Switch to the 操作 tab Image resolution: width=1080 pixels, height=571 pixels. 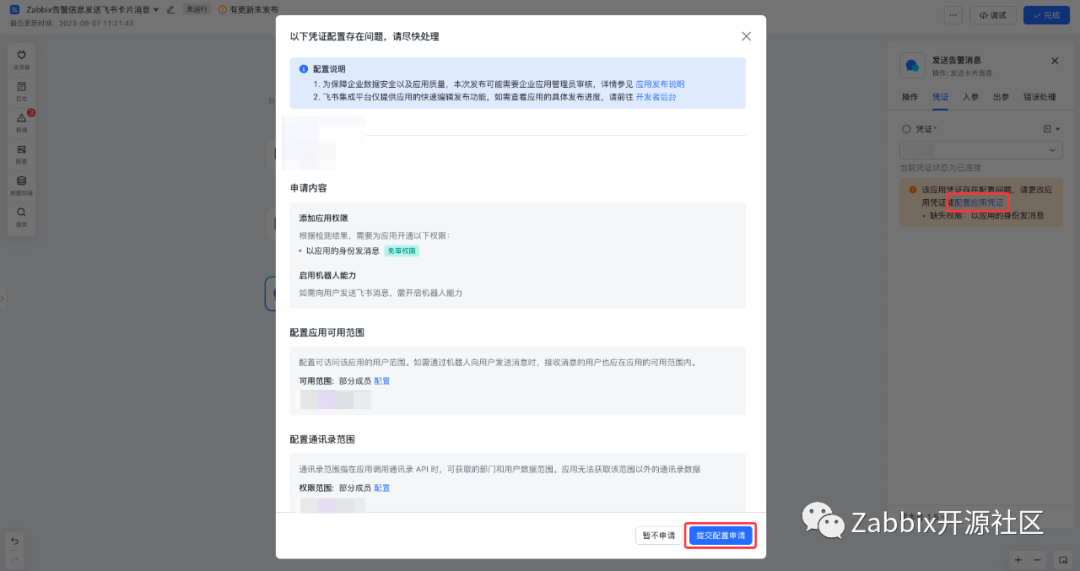click(x=909, y=97)
